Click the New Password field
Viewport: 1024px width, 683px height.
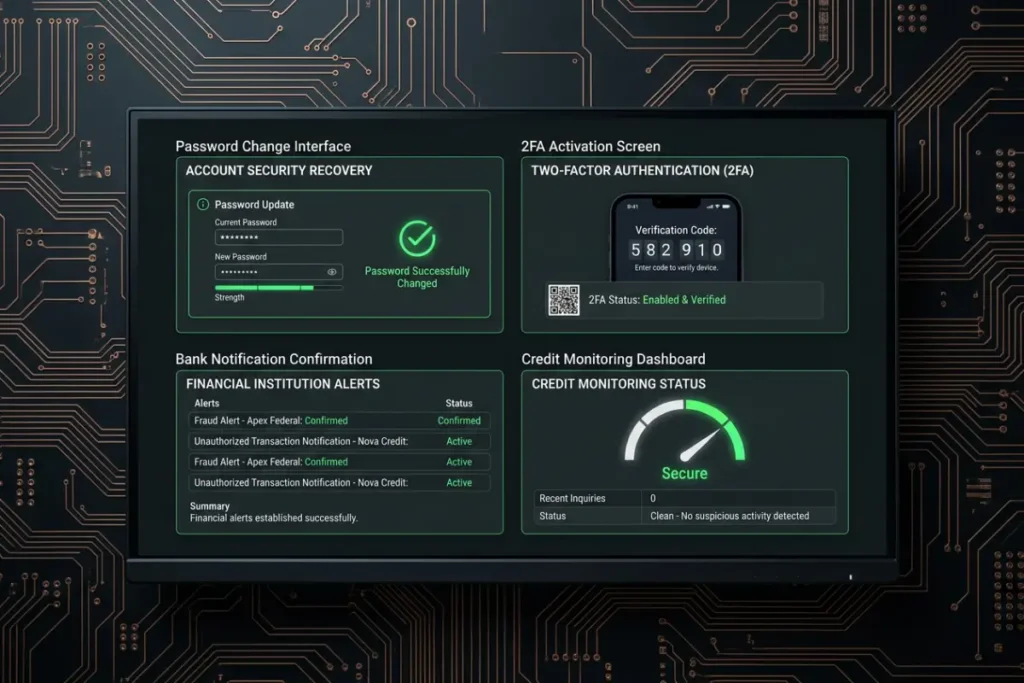pyautogui.click(x=279, y=272)
